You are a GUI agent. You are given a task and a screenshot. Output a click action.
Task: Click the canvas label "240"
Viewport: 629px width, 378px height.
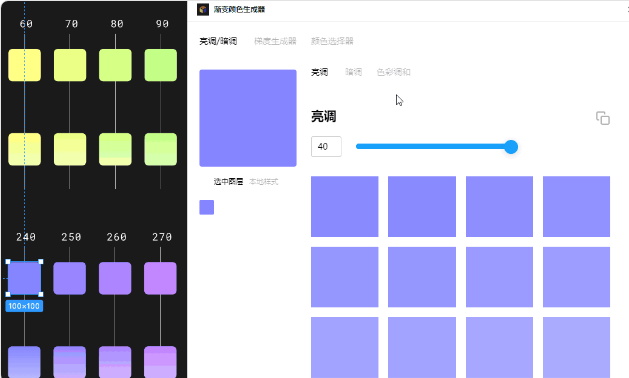[x=26, y=237]
